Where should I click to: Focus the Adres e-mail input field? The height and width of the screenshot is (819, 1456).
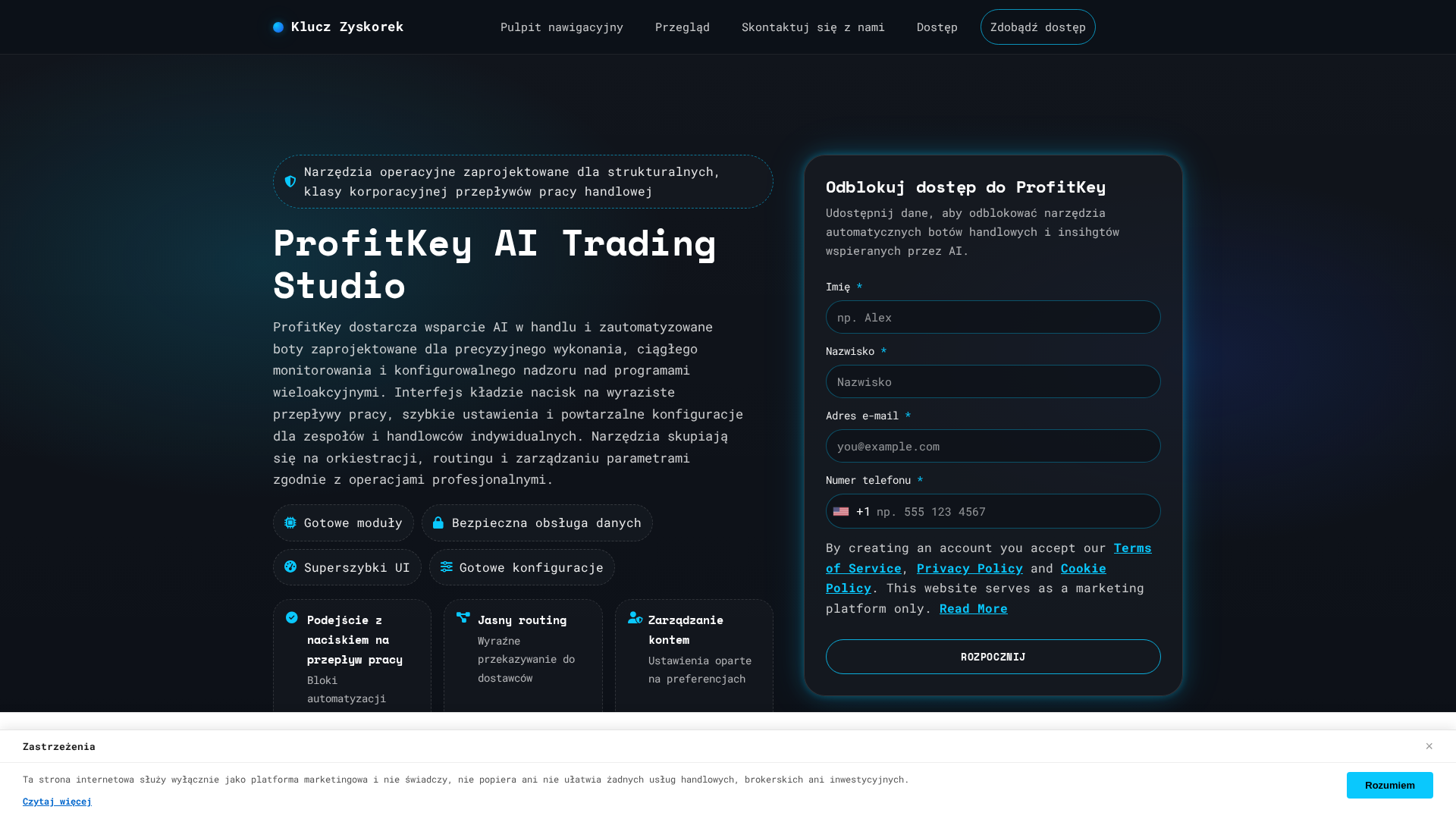(x=993, y=446)
